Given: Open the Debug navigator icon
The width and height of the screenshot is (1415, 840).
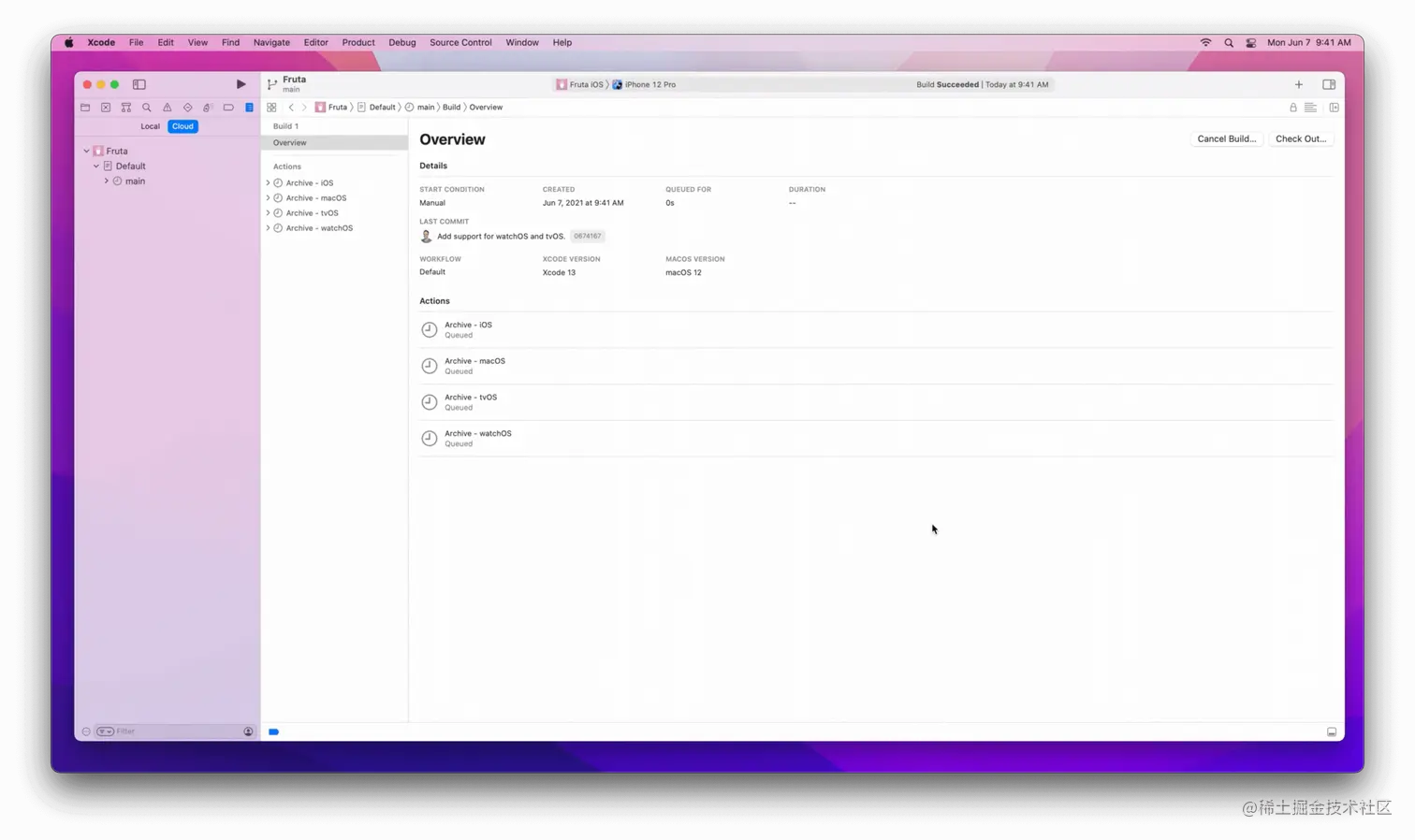Looking at the screenshot, I should click(x=208, y=108).
